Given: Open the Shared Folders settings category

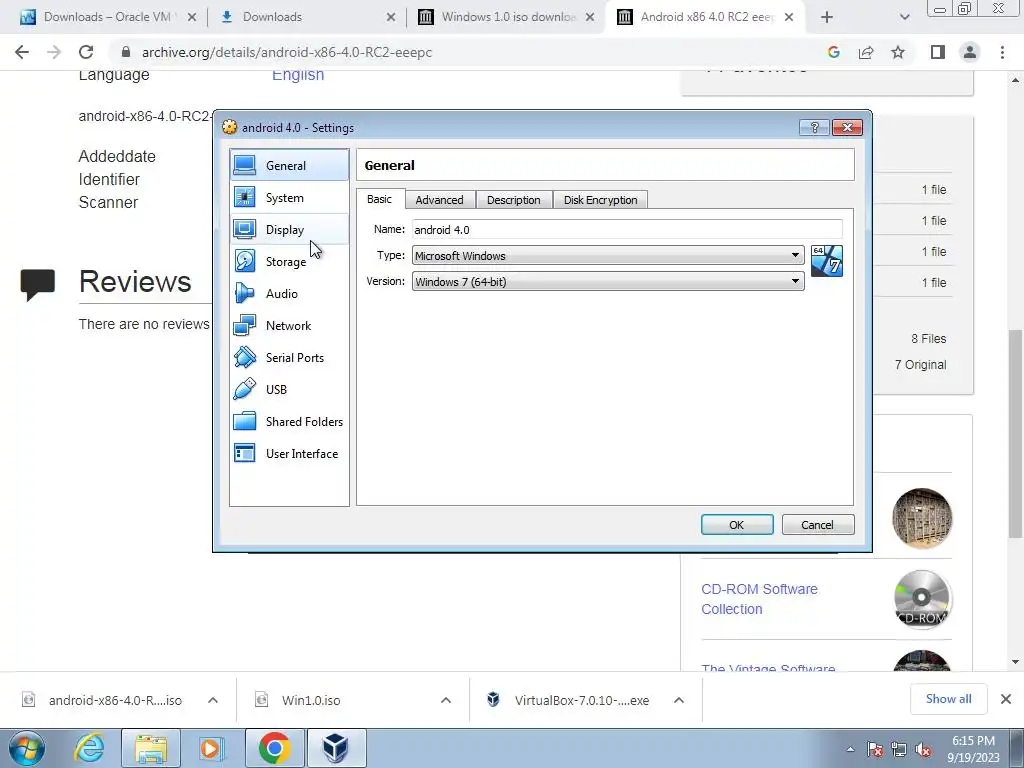Looking at the screenshot, I should [289, 421].
